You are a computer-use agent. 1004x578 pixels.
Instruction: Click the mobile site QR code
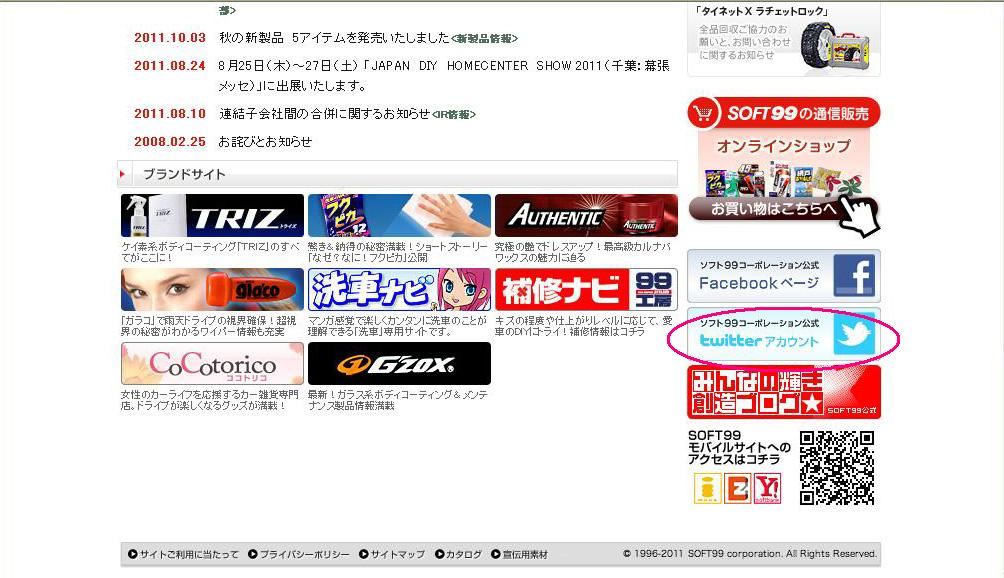coord(837,468)
